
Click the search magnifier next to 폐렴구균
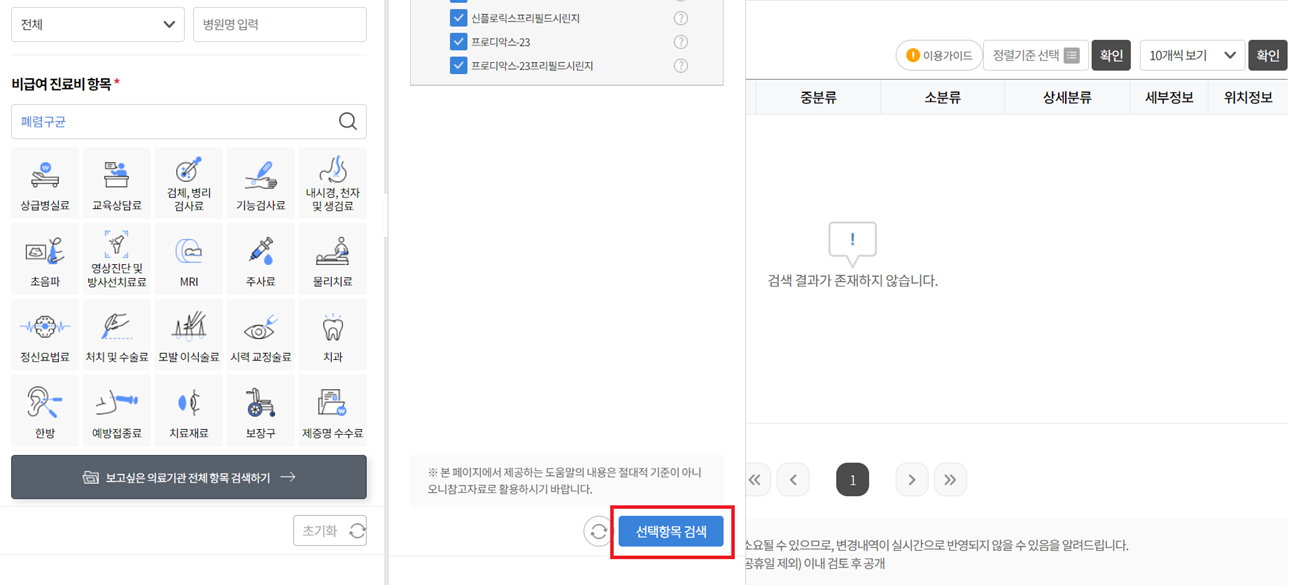pos(347,120)
